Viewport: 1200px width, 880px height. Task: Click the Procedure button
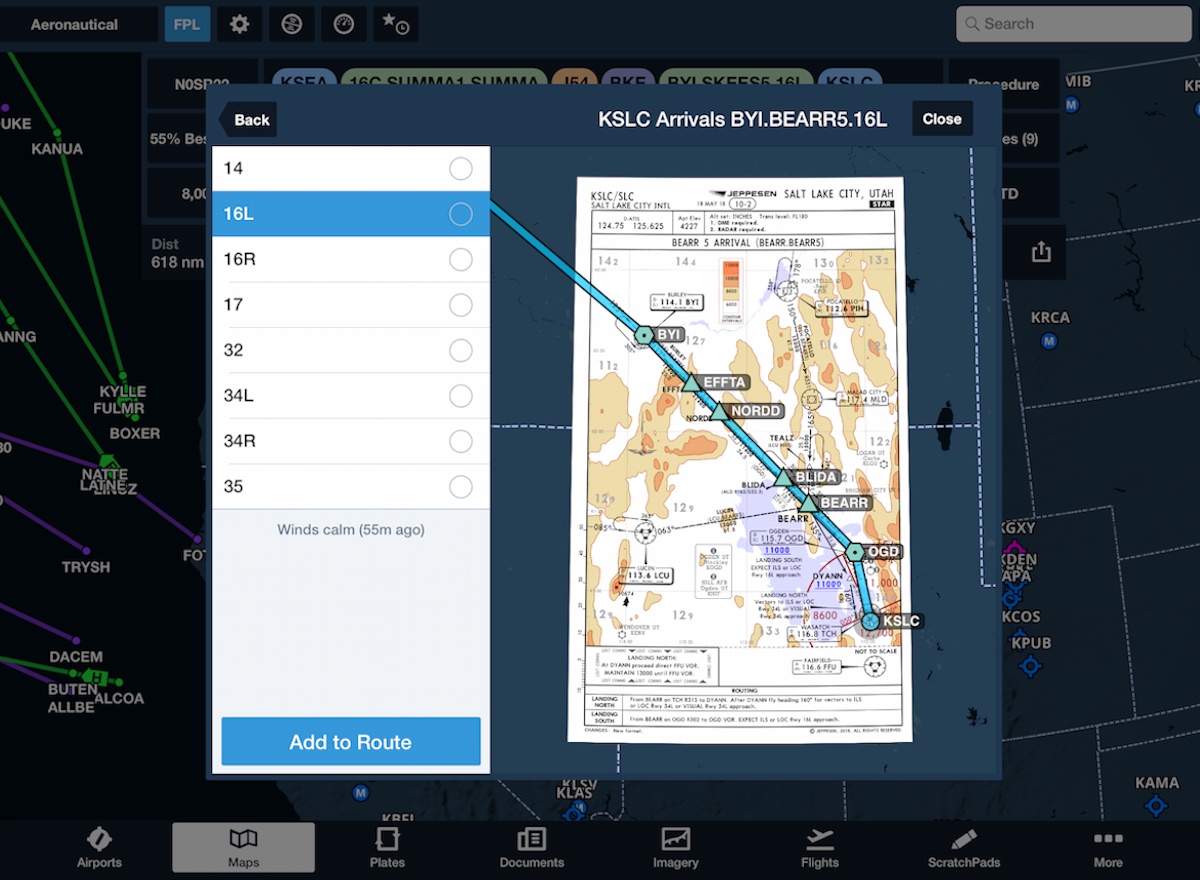[1003, 84]
